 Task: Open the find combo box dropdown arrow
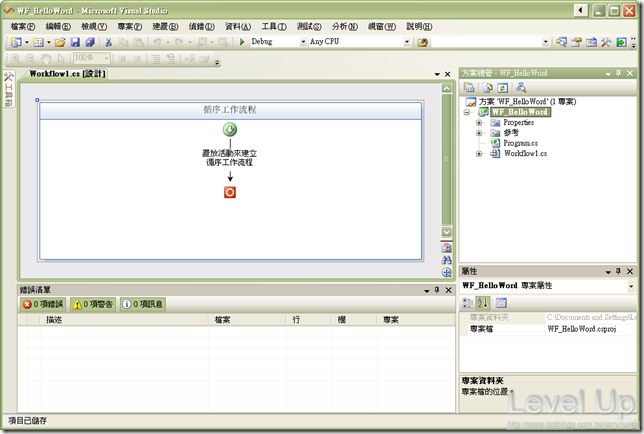pyautogui.click(x=545, y=42)
